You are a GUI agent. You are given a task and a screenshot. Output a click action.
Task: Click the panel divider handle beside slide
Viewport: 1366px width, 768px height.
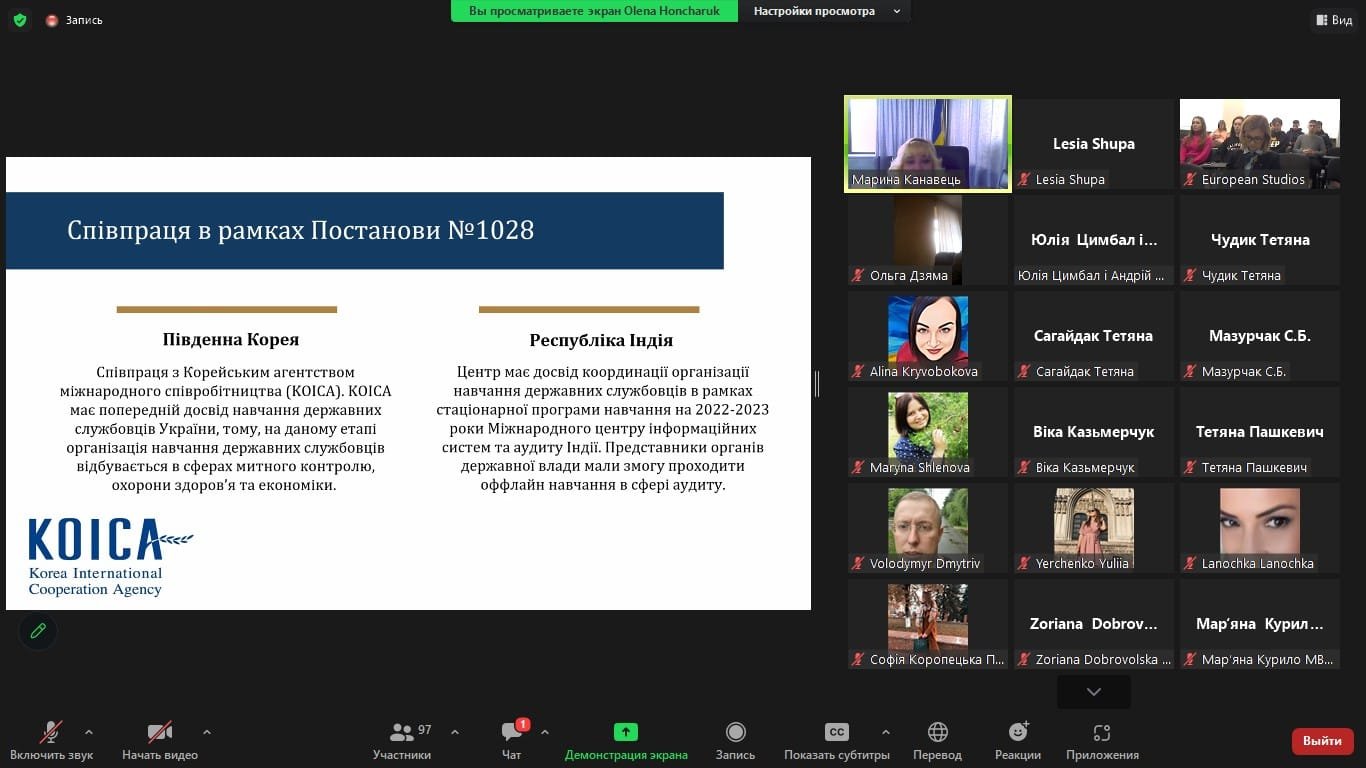(817, 383)
